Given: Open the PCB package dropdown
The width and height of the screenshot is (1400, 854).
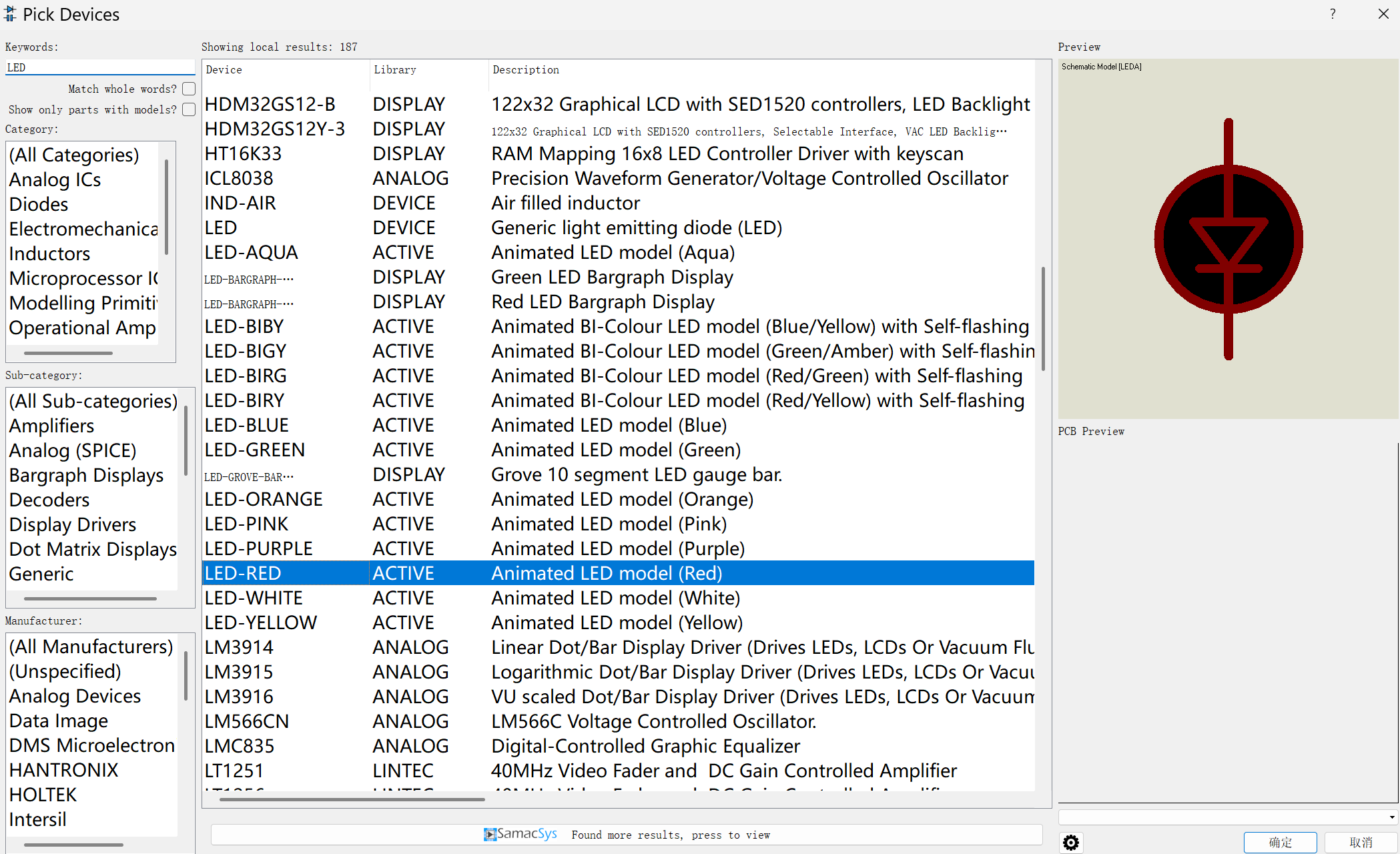Looking at the screenshot, I should pos(1391,817).
